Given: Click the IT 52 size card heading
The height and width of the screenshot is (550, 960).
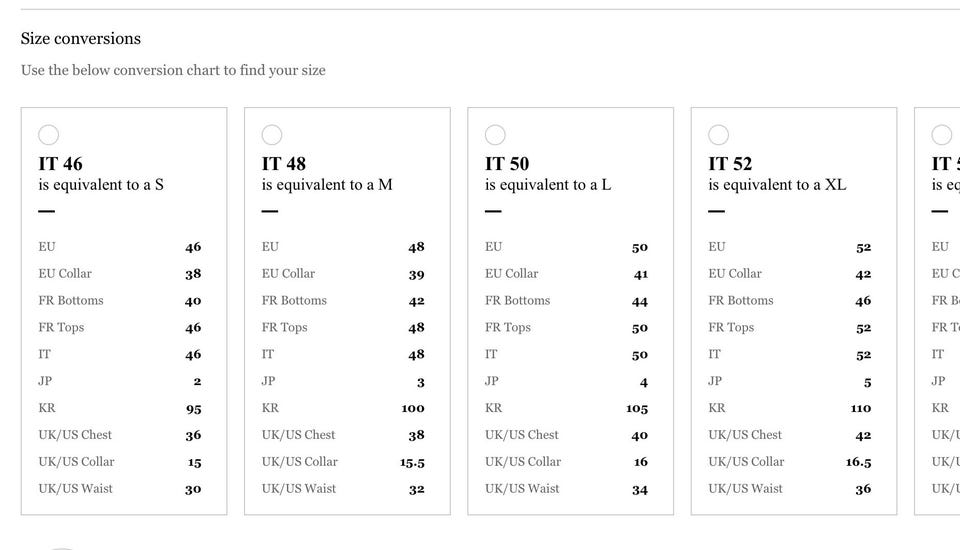Looking at the screenshot, I should point(730,164).
